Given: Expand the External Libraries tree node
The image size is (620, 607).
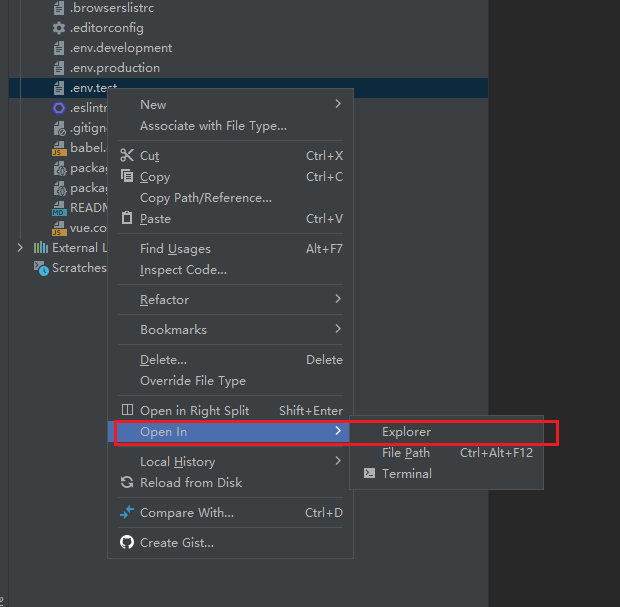Looking at the screenshot, I should (x=20, y=248).
